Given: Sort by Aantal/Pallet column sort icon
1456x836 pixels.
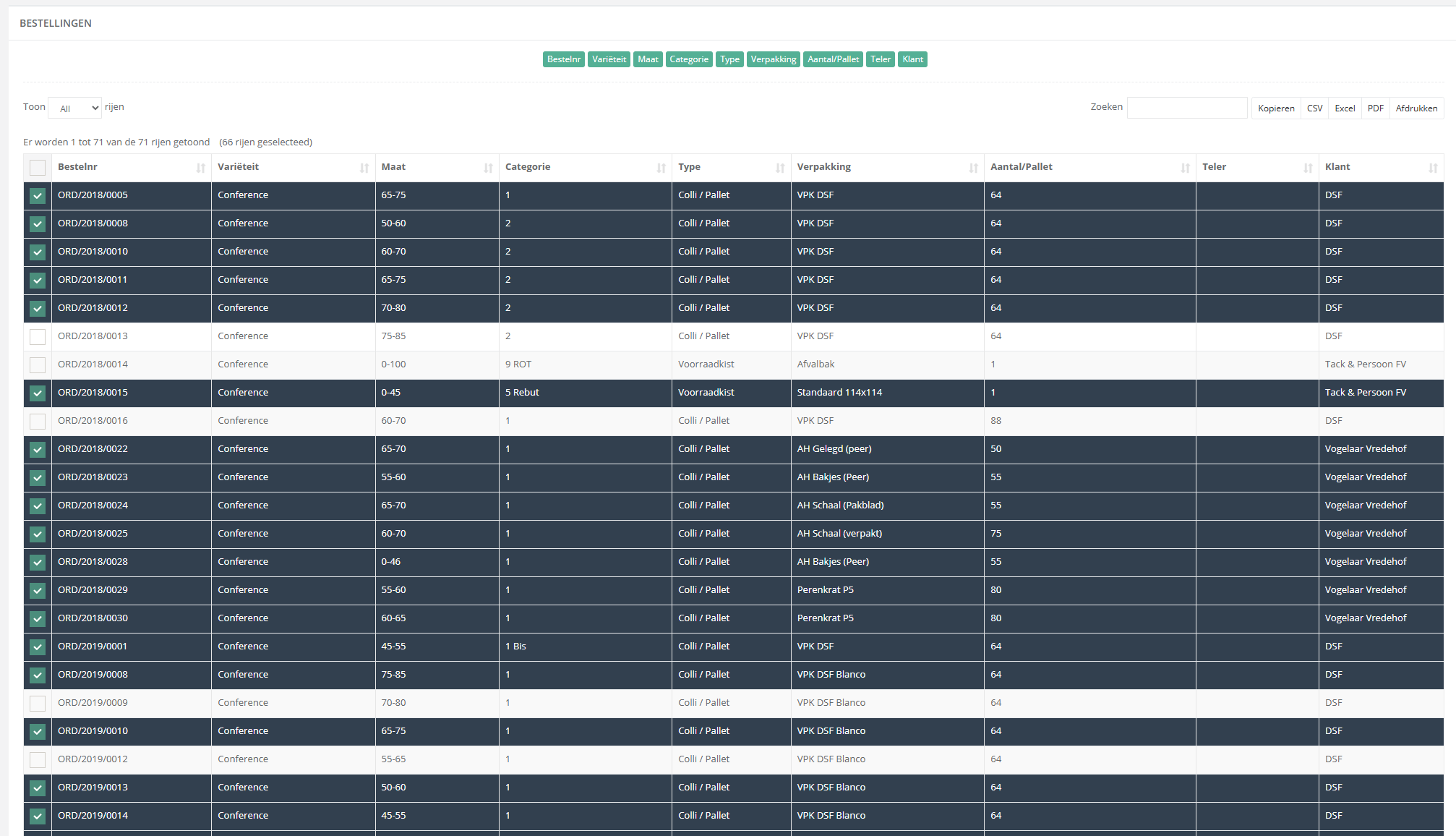Looking at the screenshot, I should (x=1185, y=168).
